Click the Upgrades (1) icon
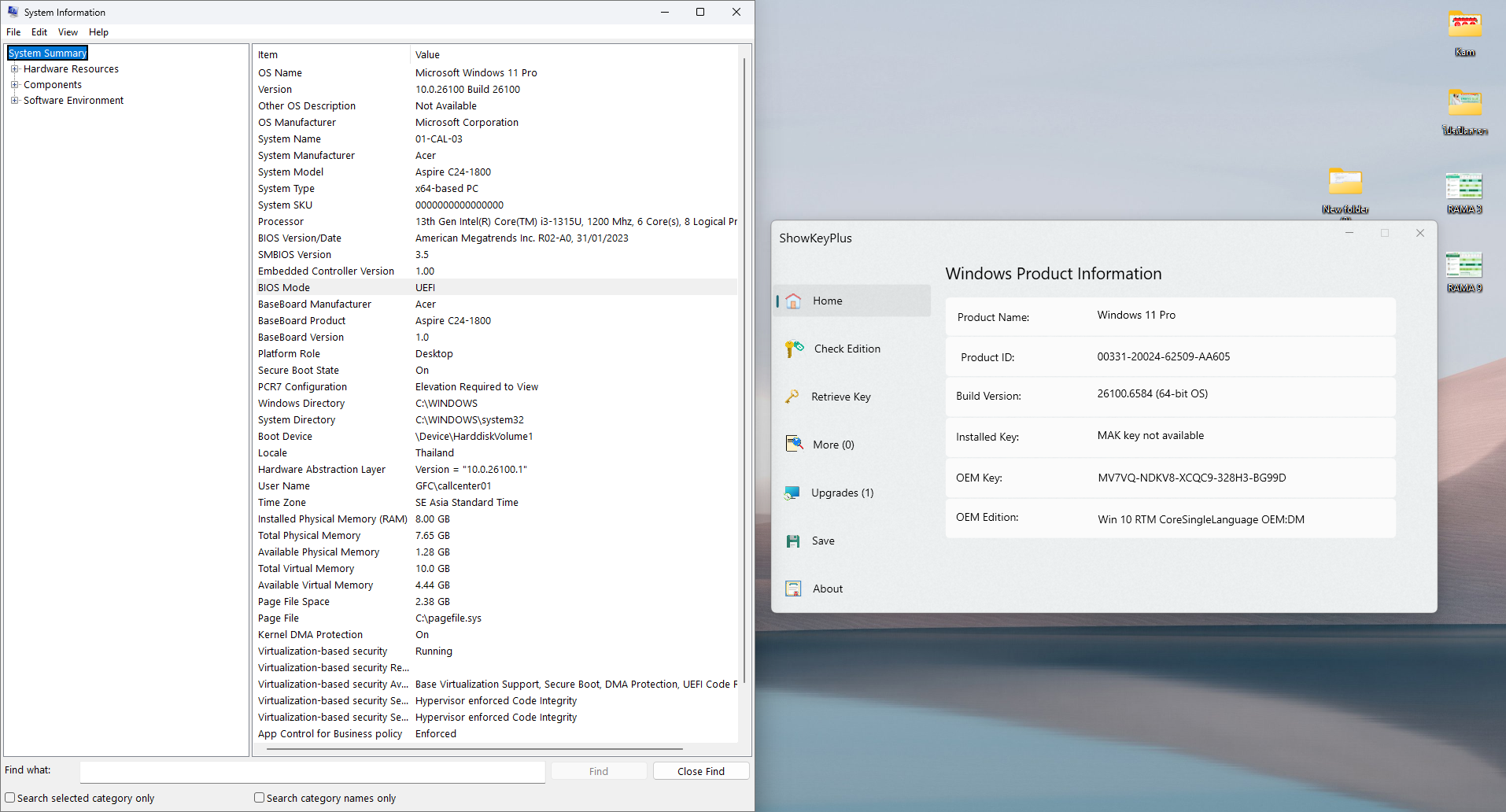The image size is (1506, 812). 792,493
